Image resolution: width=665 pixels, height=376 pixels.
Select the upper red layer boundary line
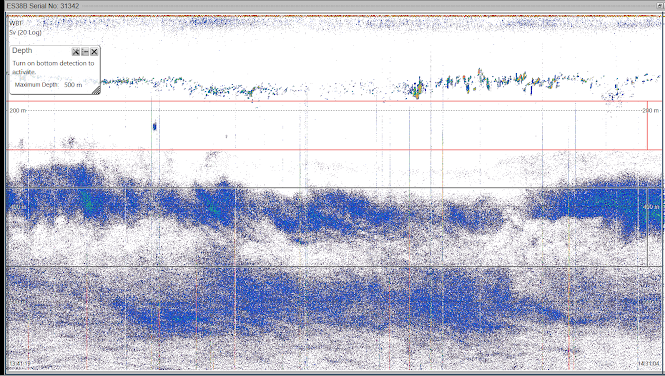tap(335, 101)
